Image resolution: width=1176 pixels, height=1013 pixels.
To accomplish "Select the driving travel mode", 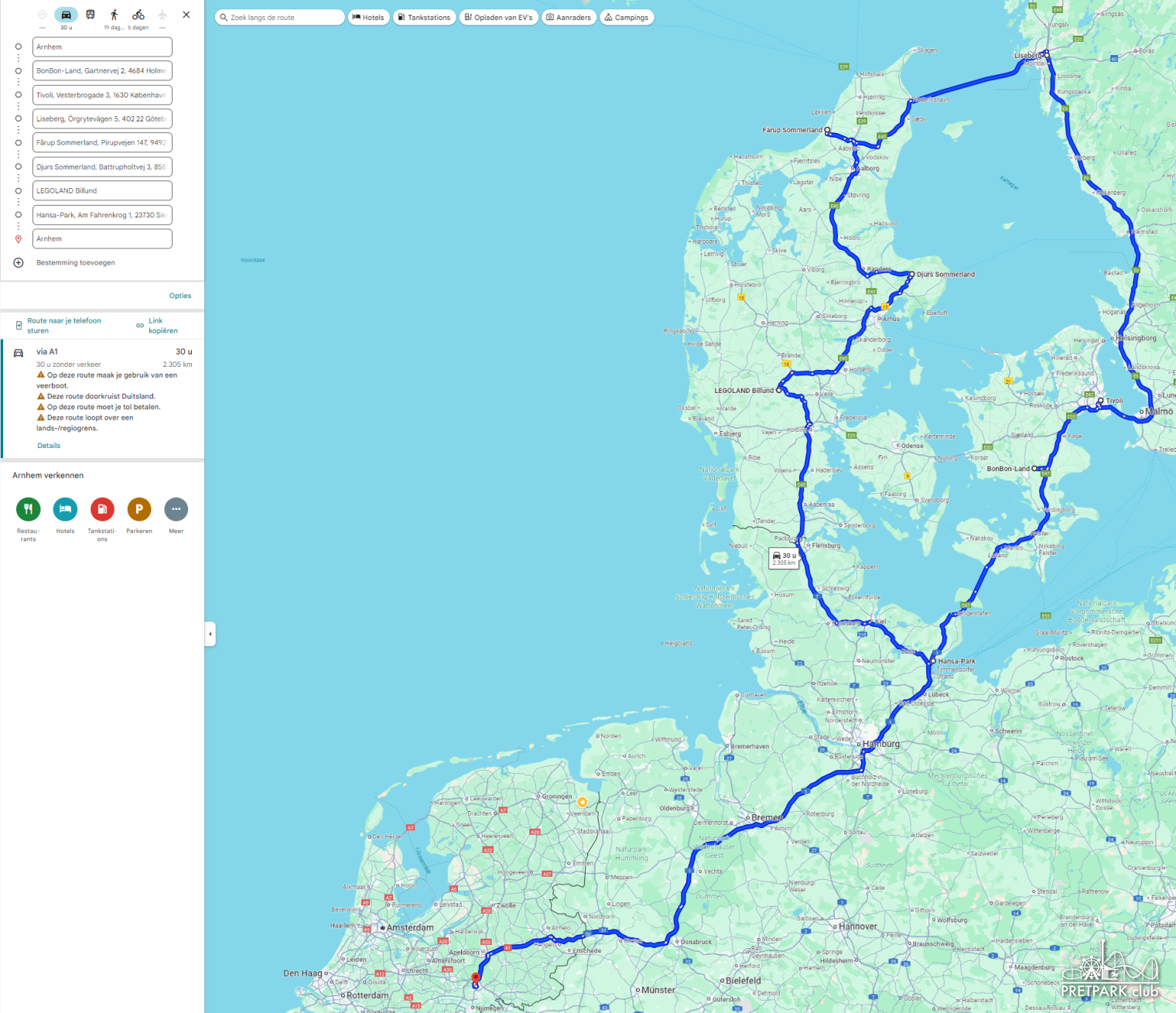I will pyautogui.click(x=66, y=15).
